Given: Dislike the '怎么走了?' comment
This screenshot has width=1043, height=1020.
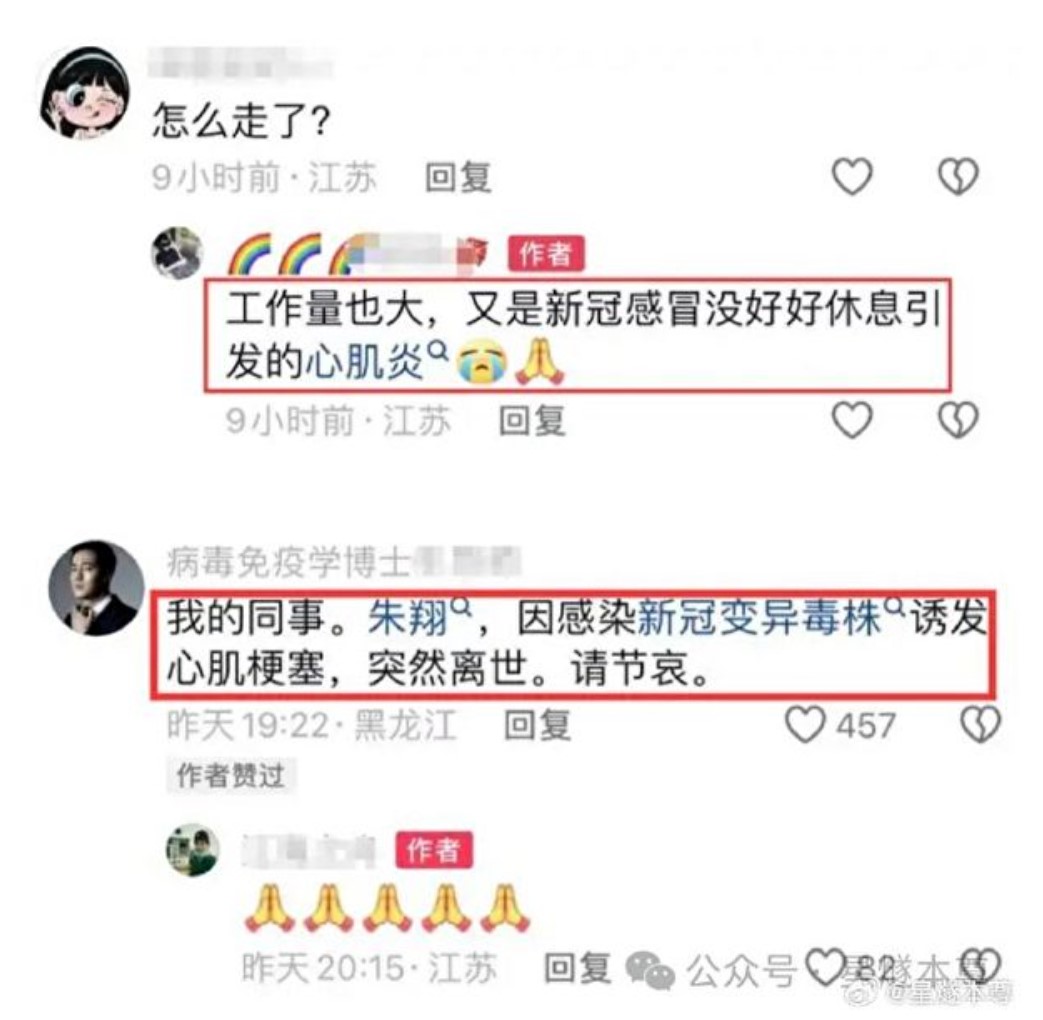Looking at the screenshot, I should [958, 176].
